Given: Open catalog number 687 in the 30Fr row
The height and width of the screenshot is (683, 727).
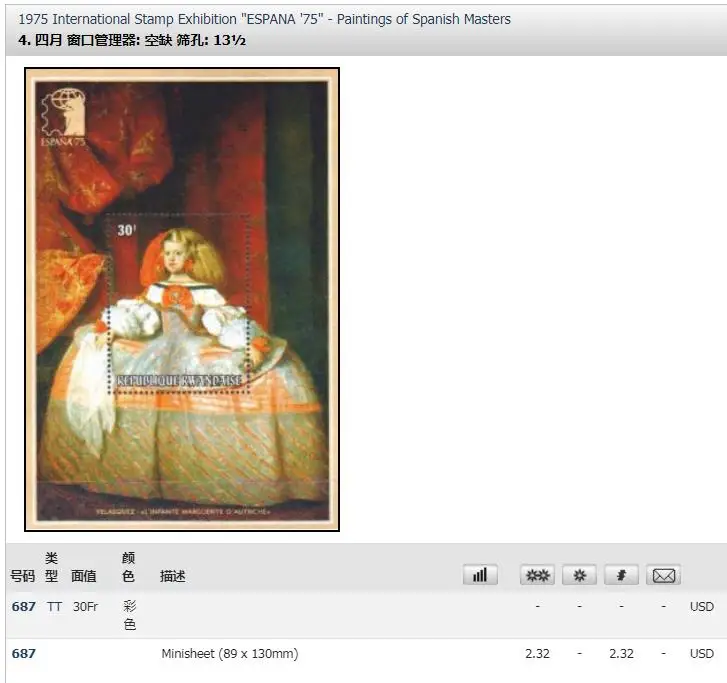Looking at the screenshot, I should (24, 606).
